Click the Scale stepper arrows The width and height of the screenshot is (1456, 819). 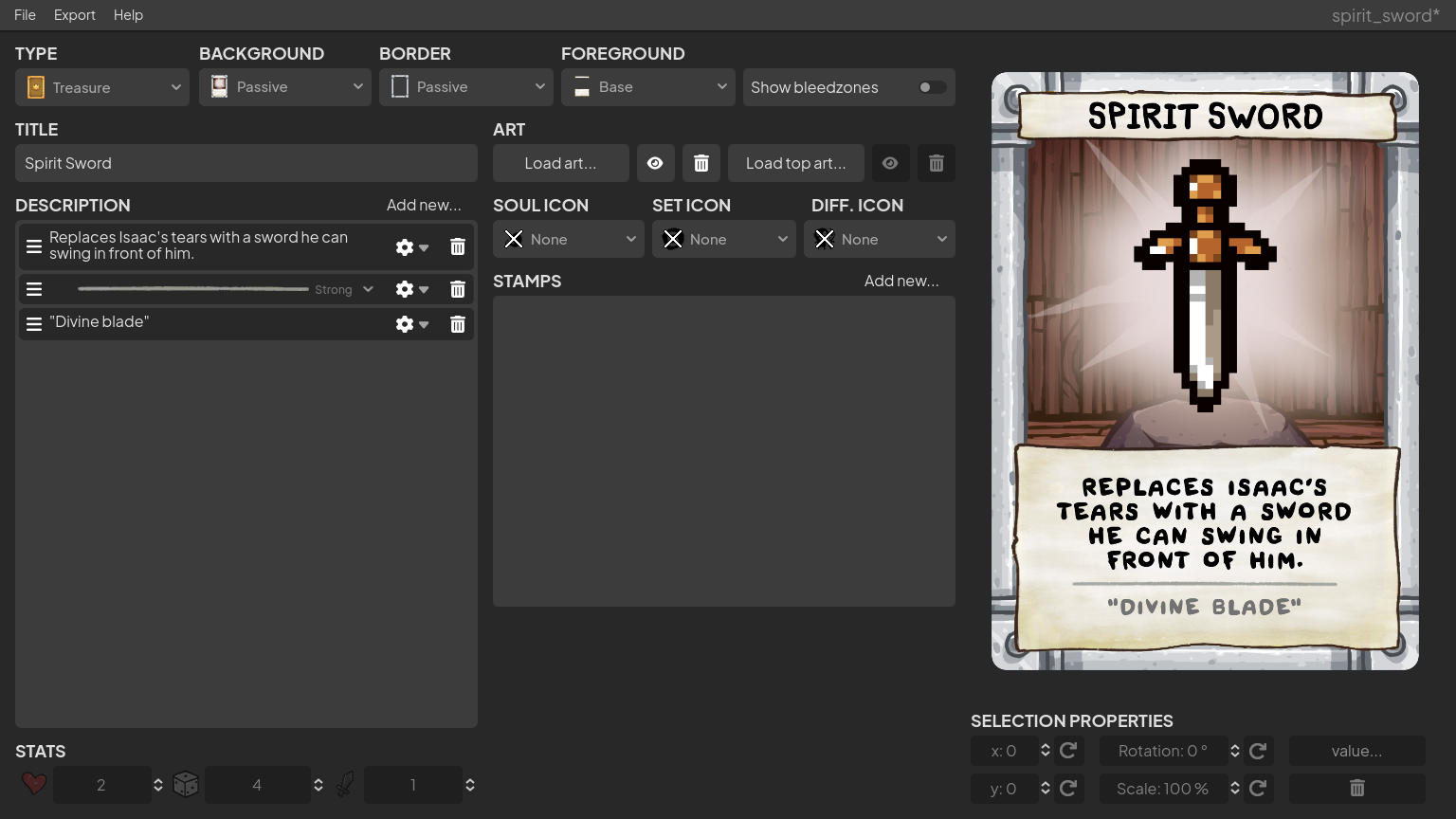click(1235, 789)
